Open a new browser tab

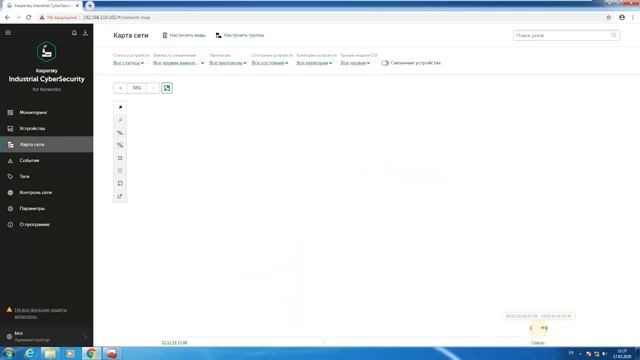pos(90,6)
